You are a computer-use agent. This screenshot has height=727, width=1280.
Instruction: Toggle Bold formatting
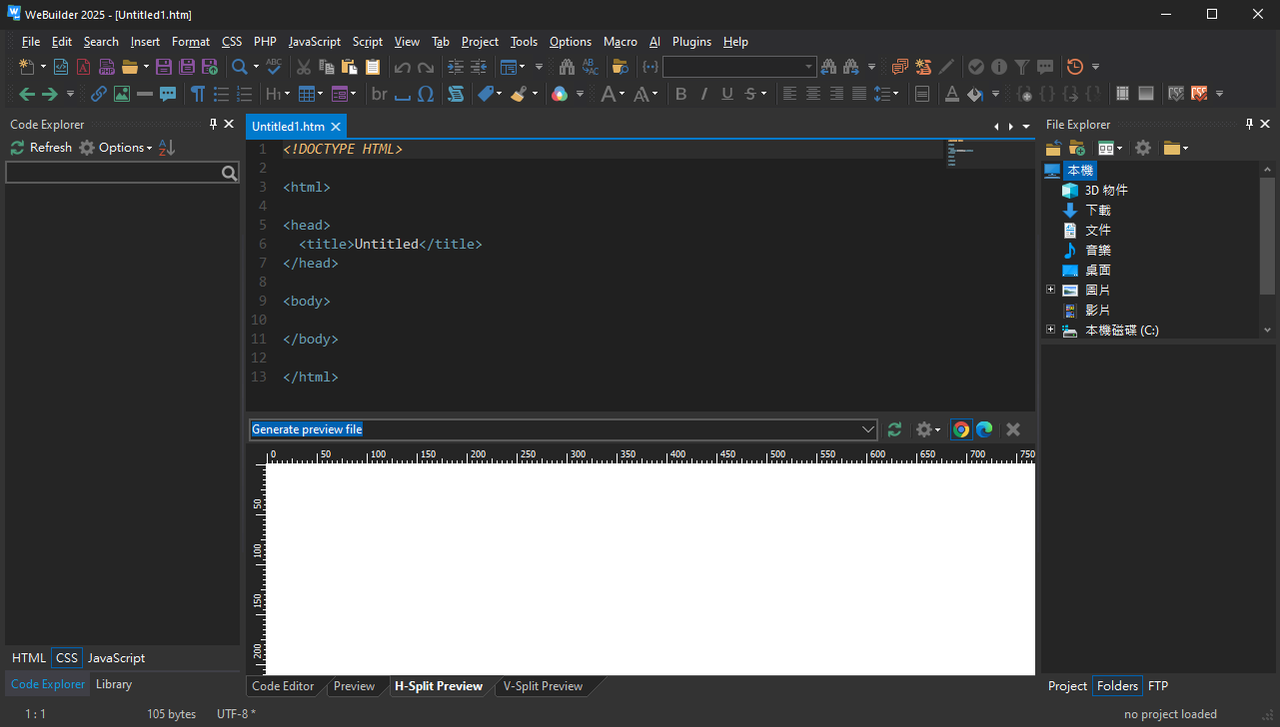coord(681,94)
